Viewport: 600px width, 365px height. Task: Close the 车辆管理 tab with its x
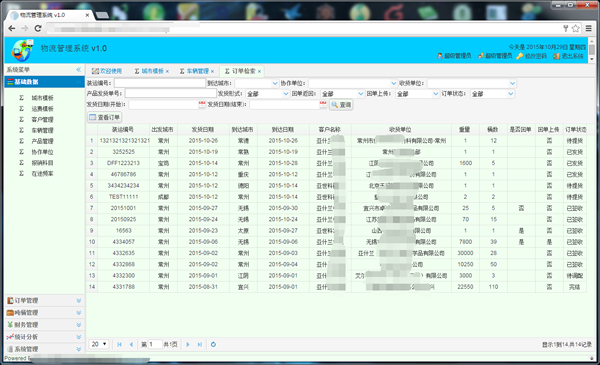pos(212,72)
